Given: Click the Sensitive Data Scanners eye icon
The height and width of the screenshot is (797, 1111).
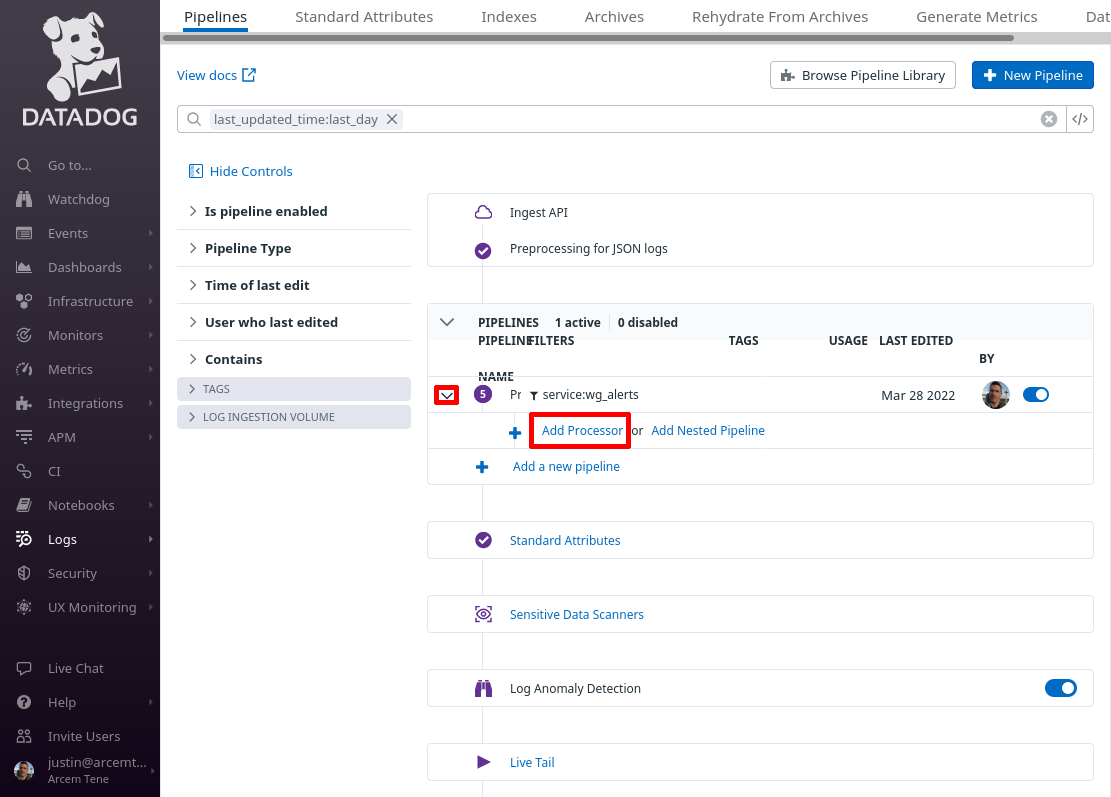Looking at the screenshot, I should (483, 614).
